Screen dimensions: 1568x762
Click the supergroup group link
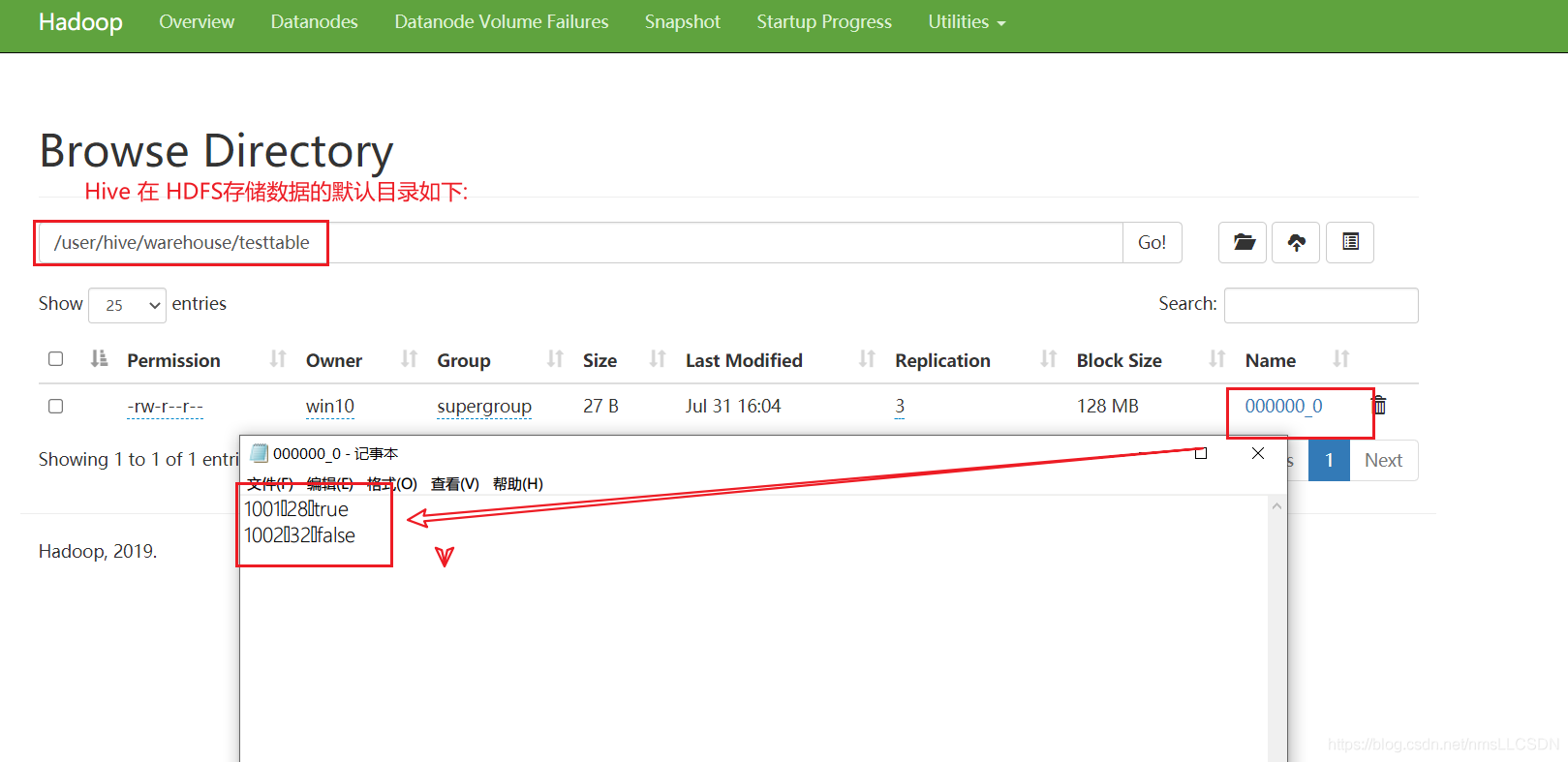tap(484, 407)
